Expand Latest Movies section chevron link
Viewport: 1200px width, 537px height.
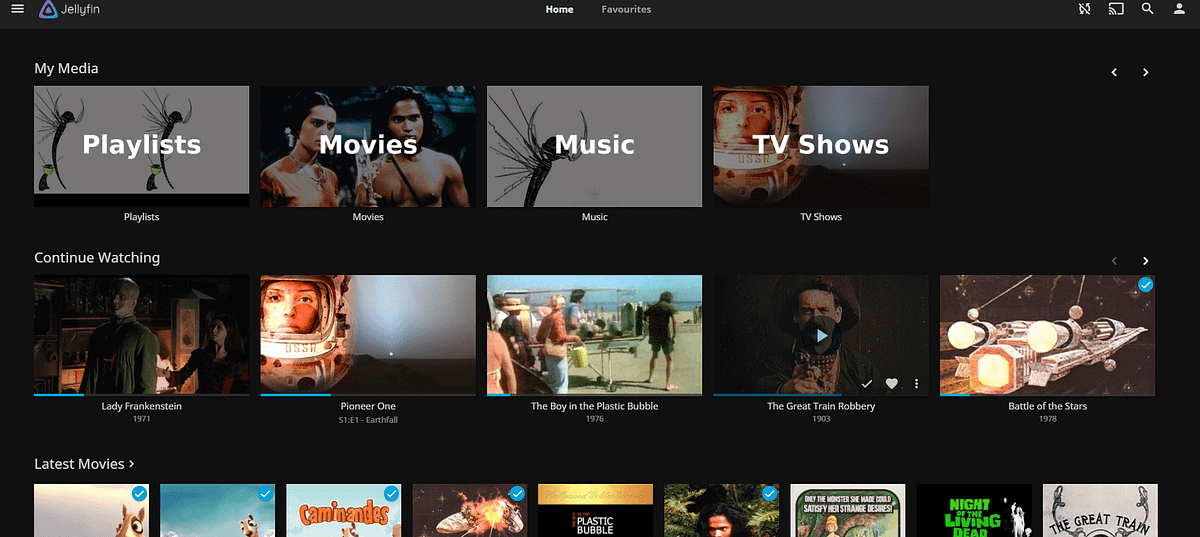coord(84,464)
